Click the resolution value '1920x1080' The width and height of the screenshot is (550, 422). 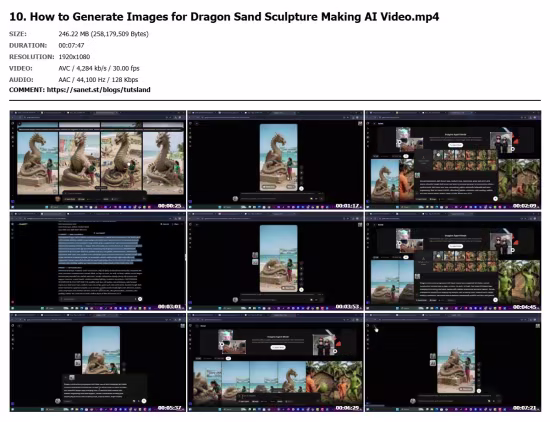click(74, 57)
